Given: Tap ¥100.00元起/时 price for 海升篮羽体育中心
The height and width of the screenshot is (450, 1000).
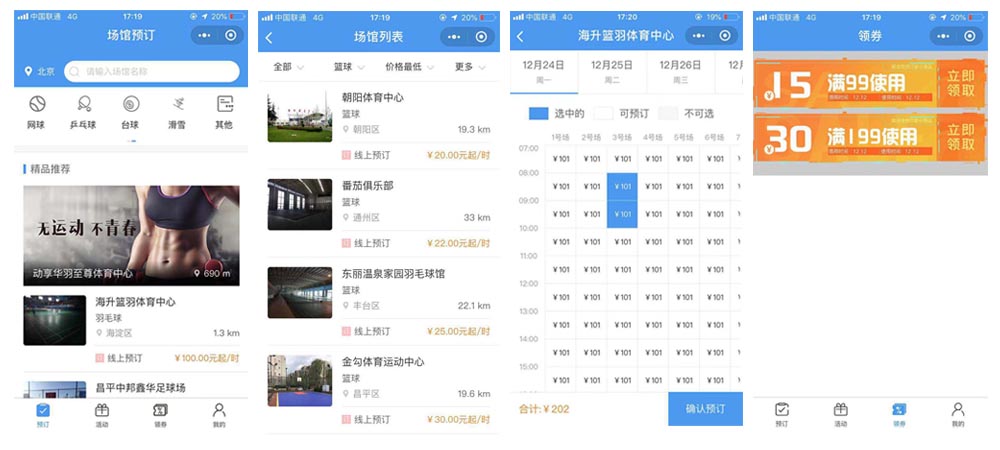Looking at the screenshot, I should (207, 358).
